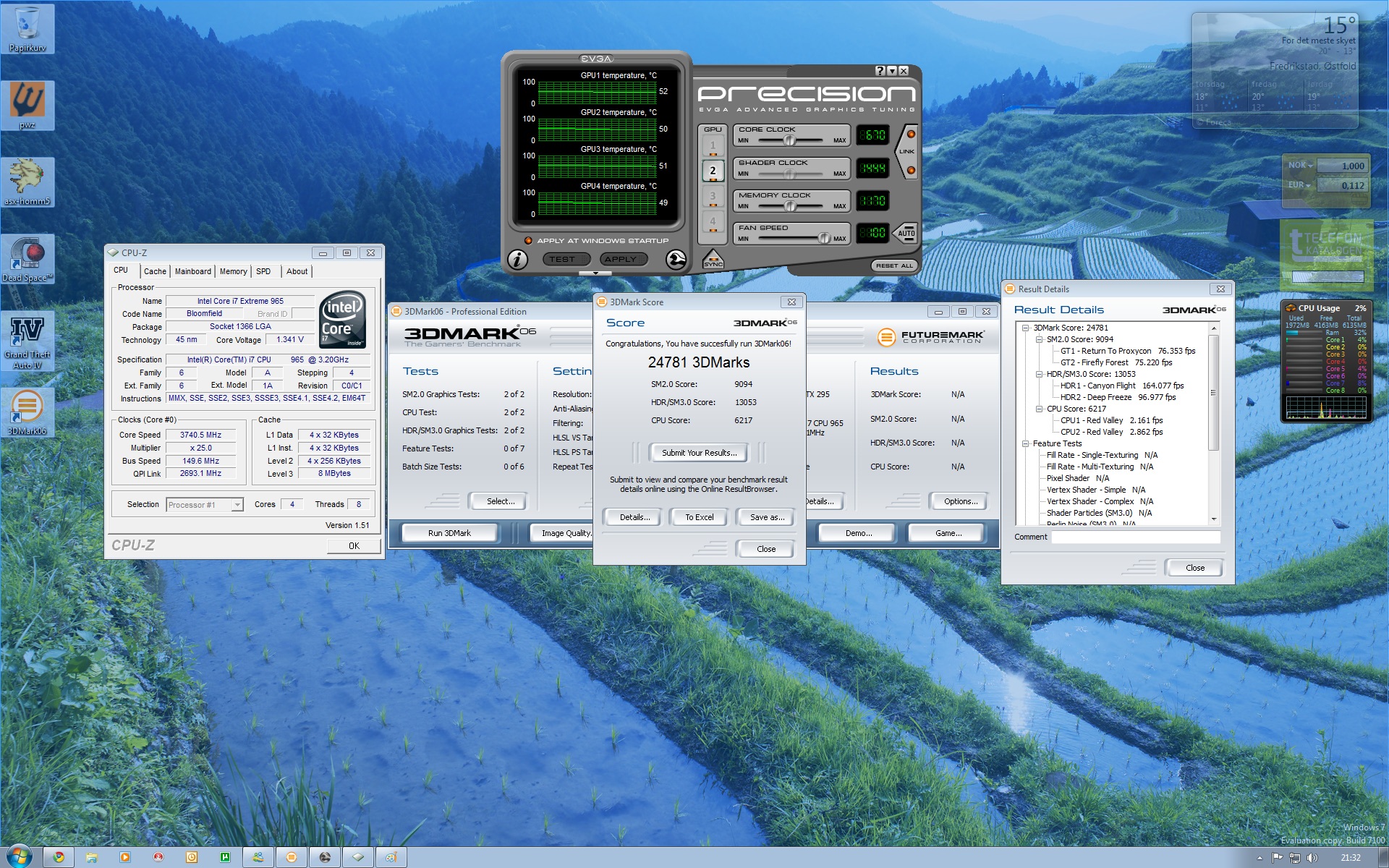Open the Precision minimize-arrow menu
Viewport: 1389px width, 868px height.
tap(892, 71)
